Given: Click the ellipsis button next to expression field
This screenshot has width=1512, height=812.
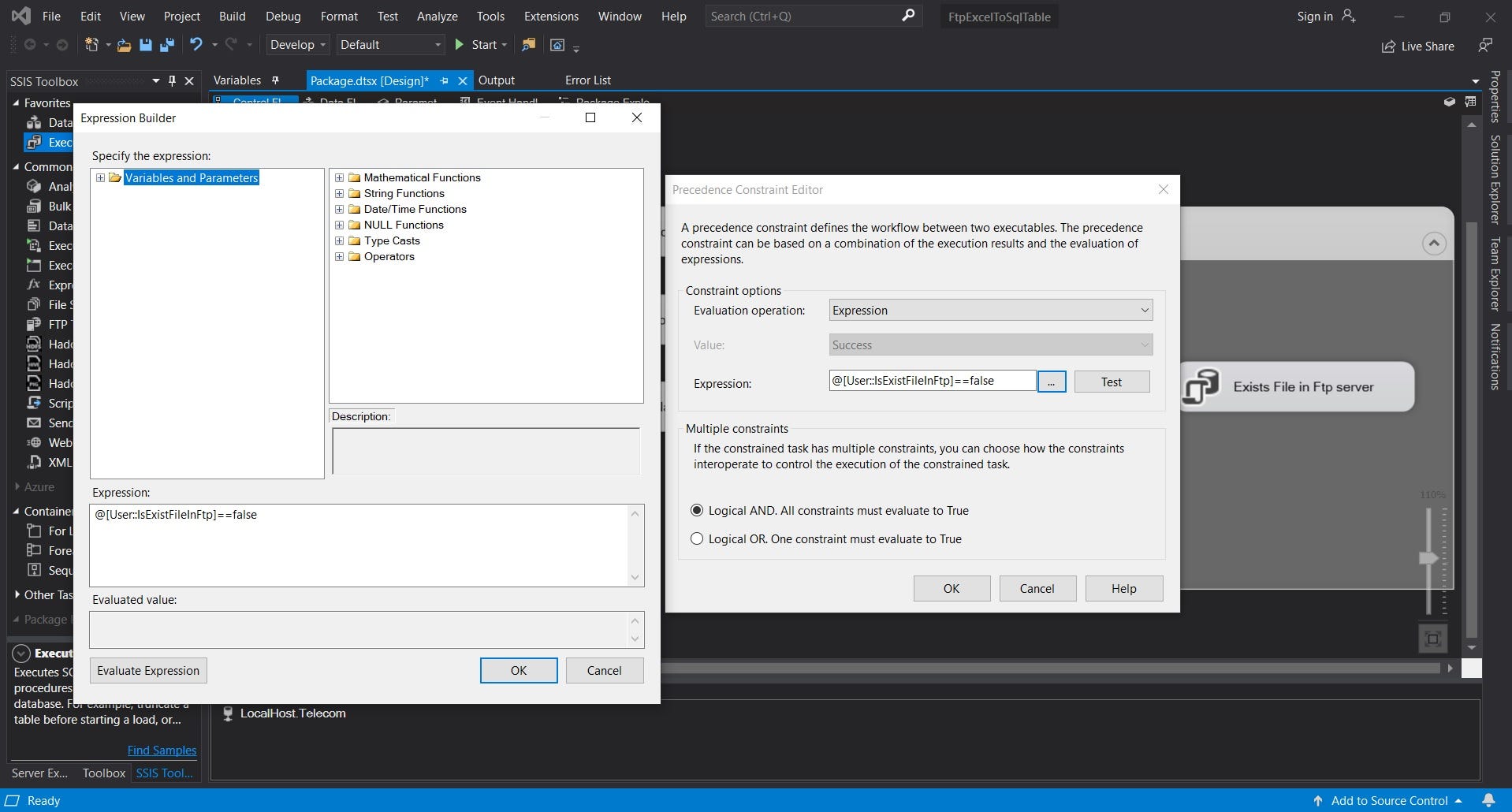Looking at the screenshot, I should coord(1052,382).
